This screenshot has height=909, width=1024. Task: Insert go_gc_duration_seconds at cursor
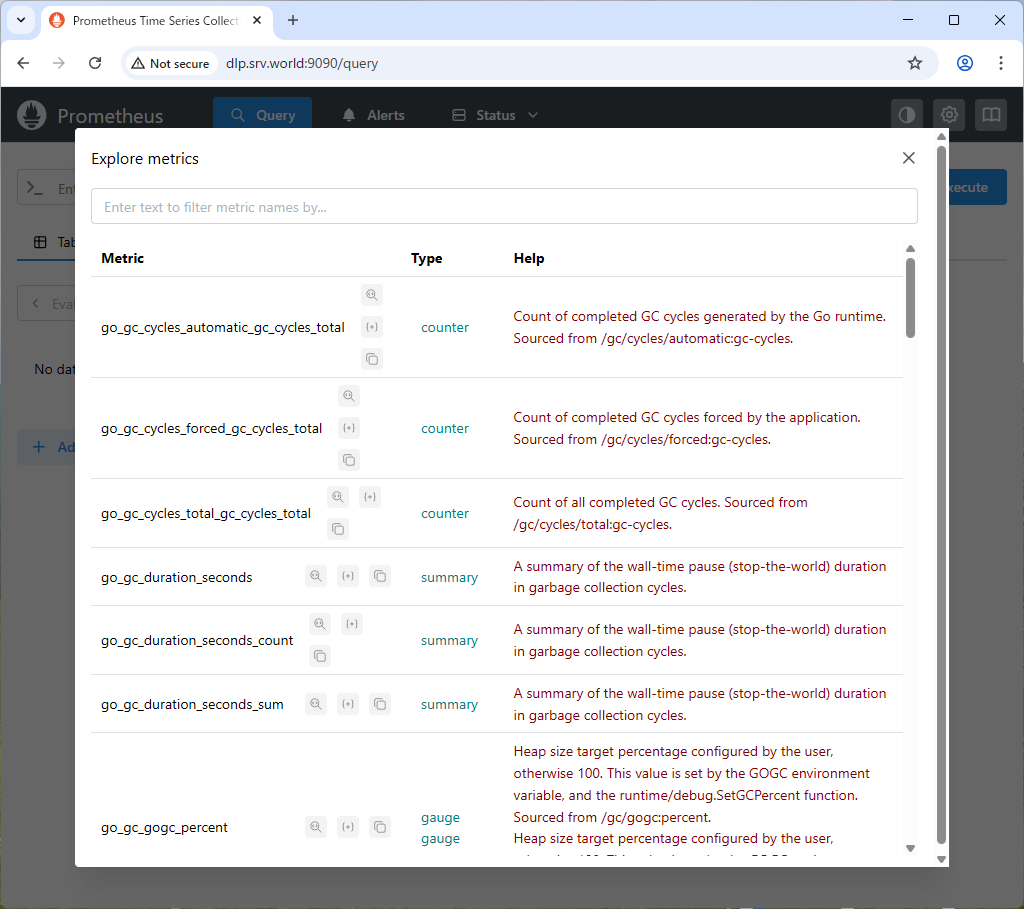tap(347, 577)
